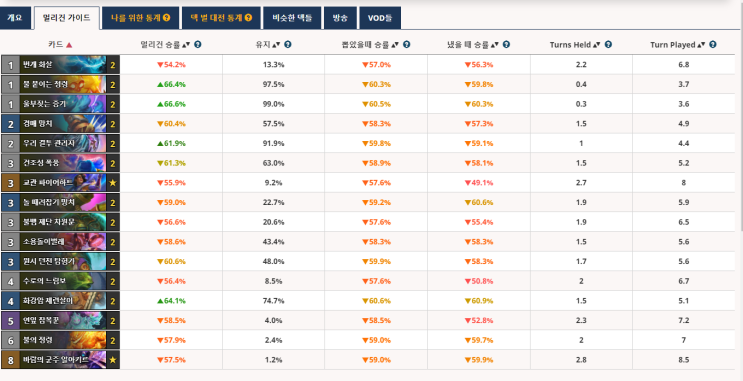Sort by 멀리건 승률 using its arrows
Image resolution: width=743 pixels, height=381 pixels.
(x=186, y=45)
